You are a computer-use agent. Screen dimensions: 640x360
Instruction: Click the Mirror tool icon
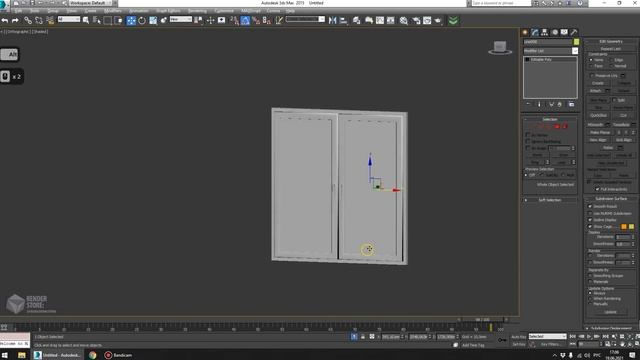pyautogui.click(x=333, y=20)
